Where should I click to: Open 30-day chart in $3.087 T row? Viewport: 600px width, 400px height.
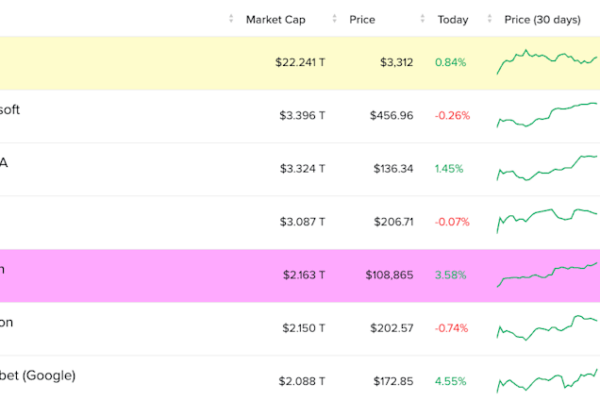[x=547, y=221]
